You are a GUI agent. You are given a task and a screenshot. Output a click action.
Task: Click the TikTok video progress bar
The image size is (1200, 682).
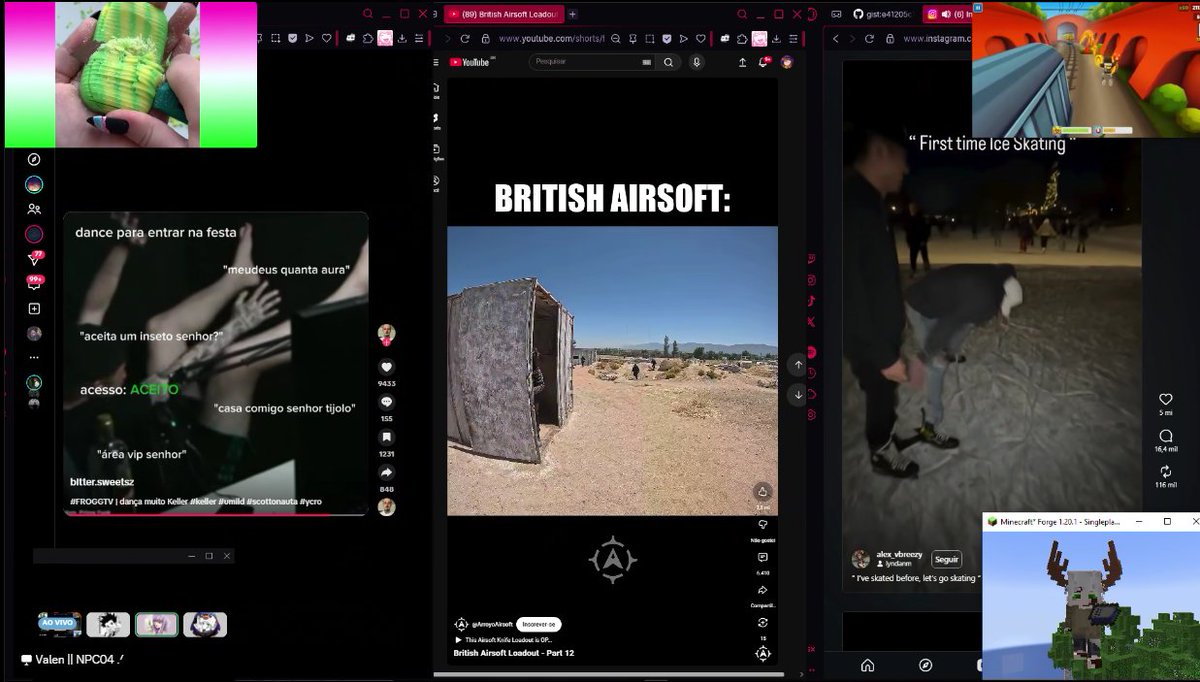(x=218, y=514)
